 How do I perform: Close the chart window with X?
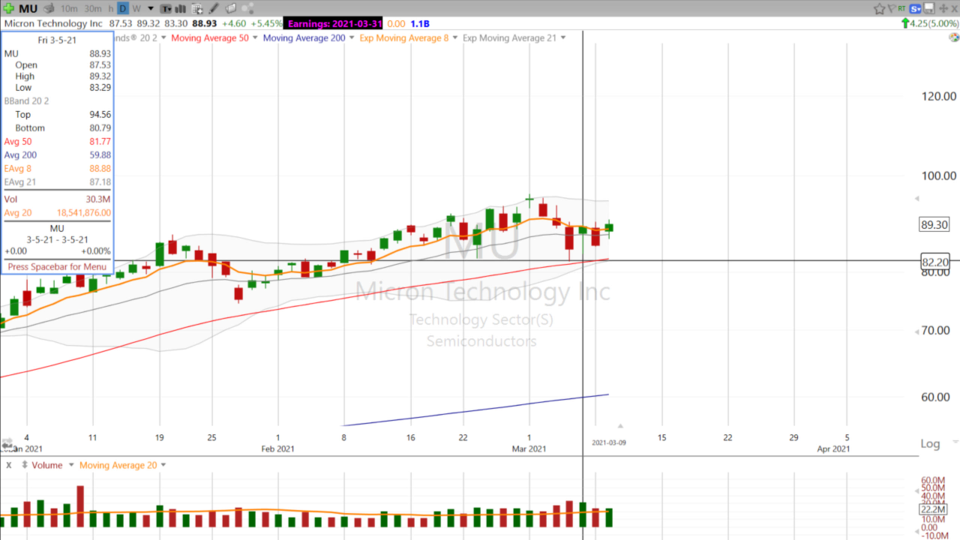click(954, 9)
